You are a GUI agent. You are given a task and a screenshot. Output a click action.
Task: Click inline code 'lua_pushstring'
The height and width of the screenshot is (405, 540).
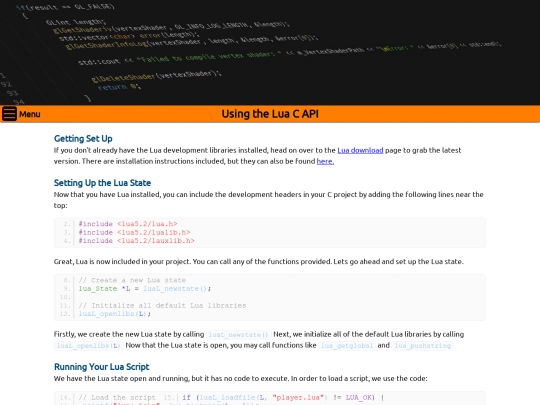point(423,345)
